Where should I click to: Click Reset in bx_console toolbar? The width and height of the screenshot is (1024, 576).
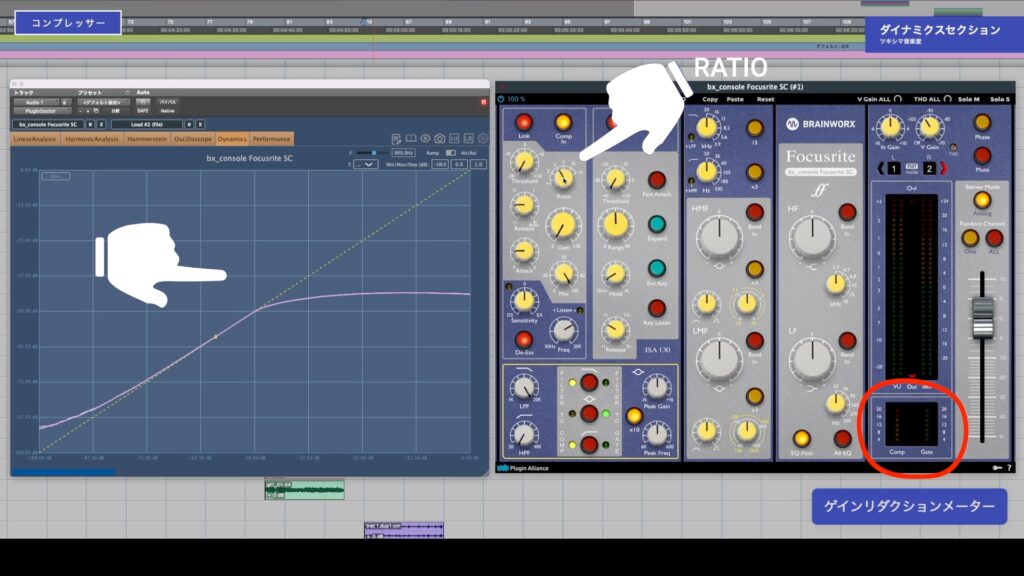click(x=765, y=99)
